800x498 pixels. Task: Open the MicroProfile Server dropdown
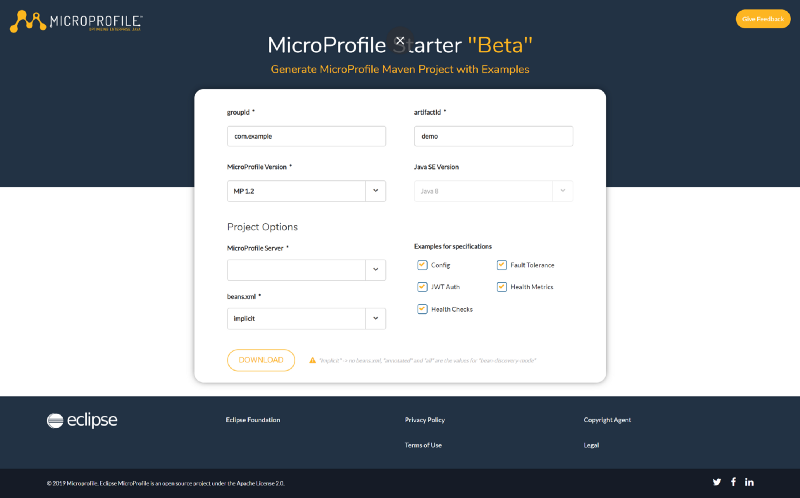(375, 270)
